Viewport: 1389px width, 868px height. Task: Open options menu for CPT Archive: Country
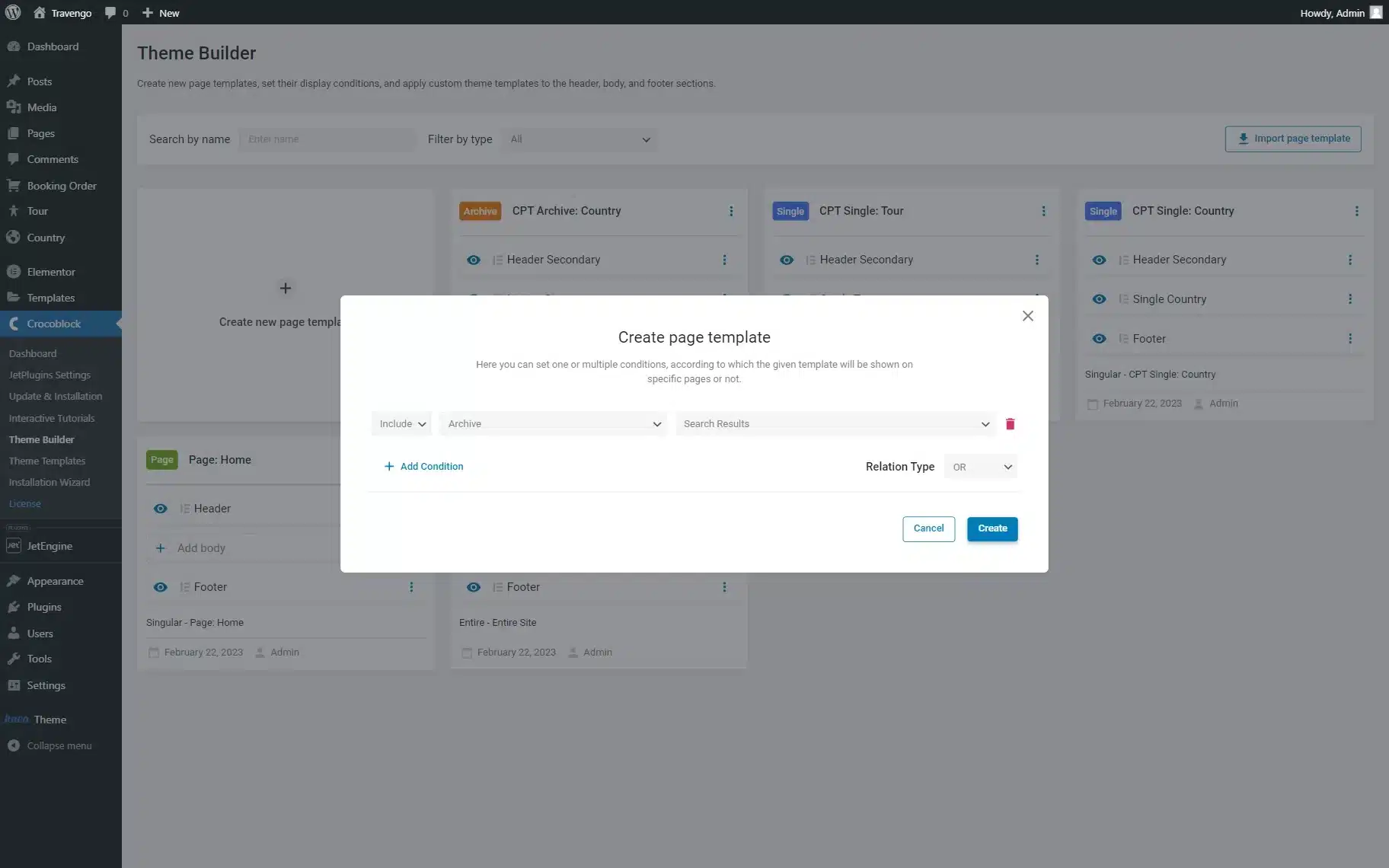click(x=731, y=211)
